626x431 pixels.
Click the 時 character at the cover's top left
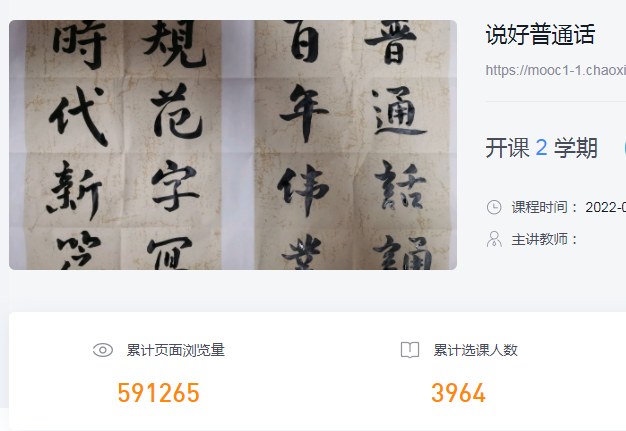(79, 44)
